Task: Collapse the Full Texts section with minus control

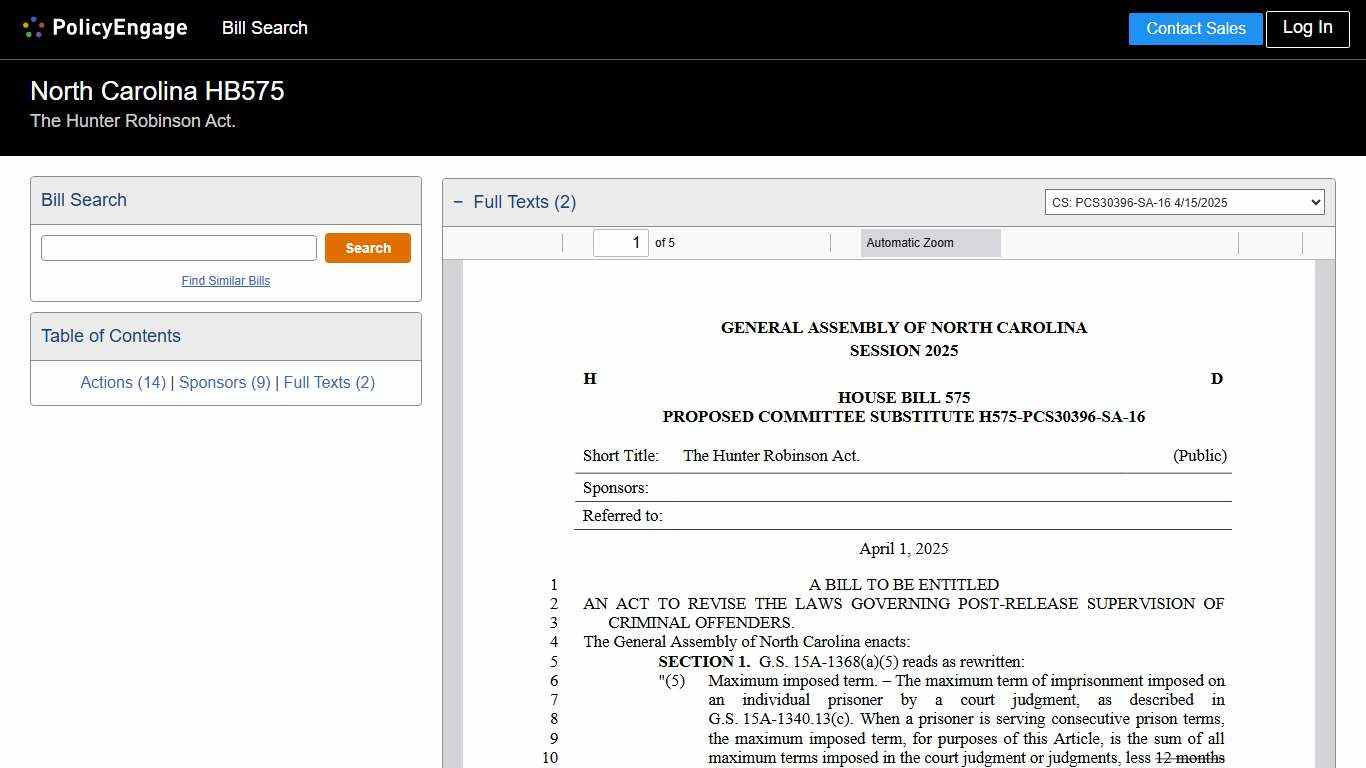Action: (458, 201)
